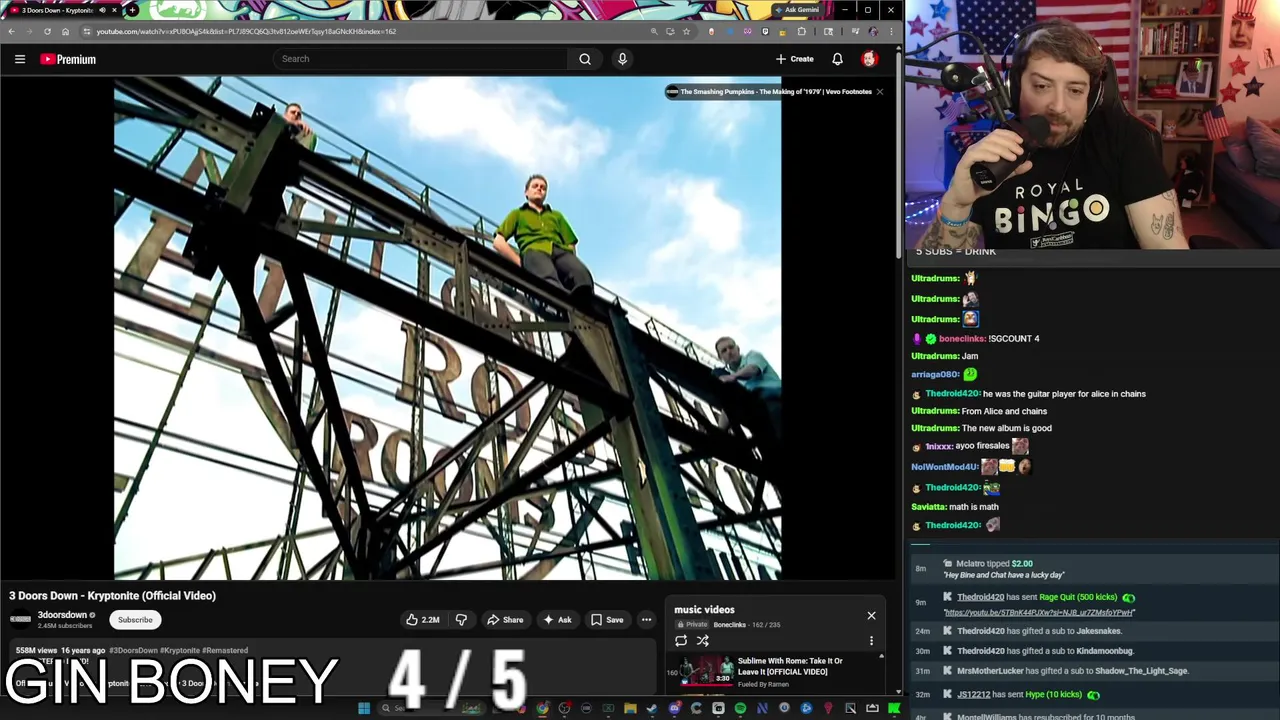Viewport: 1280px width, 720px height.
Task: Click the #Remastered hashtag
Action: click(x=225, y=651)
